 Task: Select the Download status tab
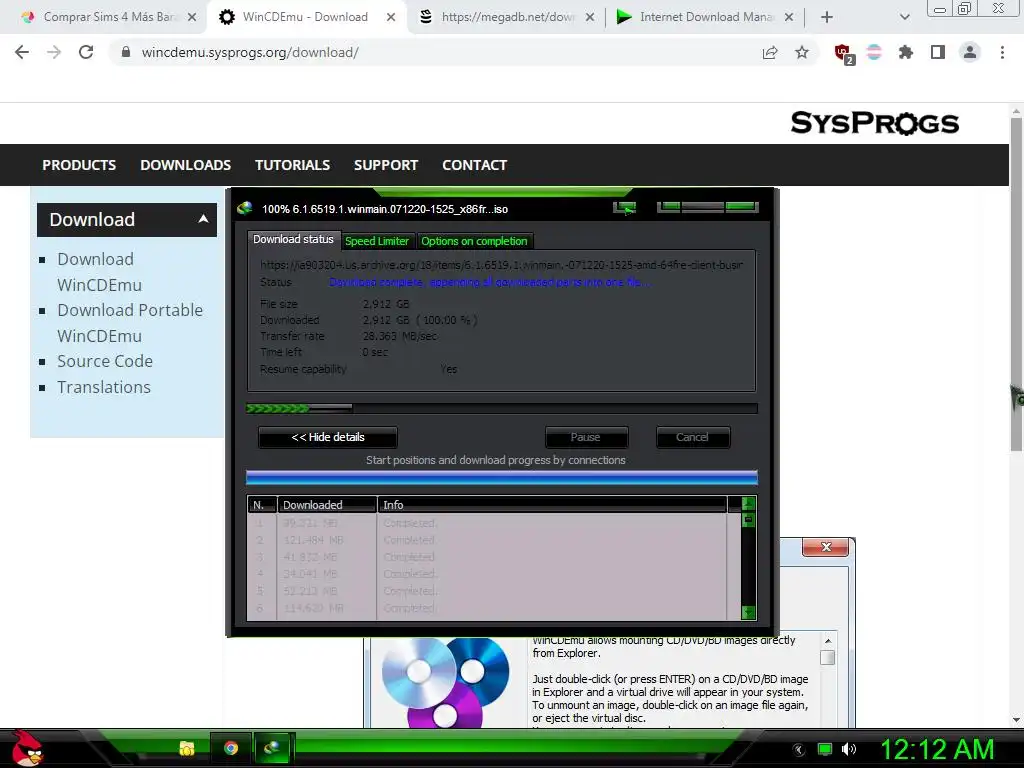293,240
